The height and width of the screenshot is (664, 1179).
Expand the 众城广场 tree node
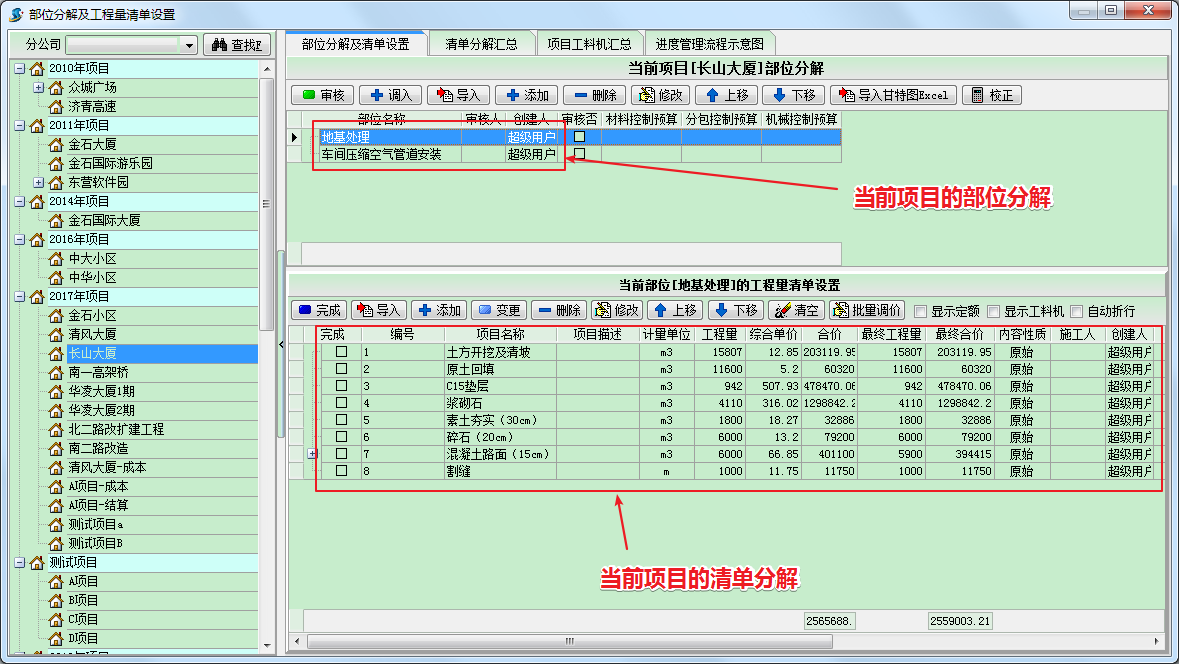pyautogui.click(x=38, y=87)
